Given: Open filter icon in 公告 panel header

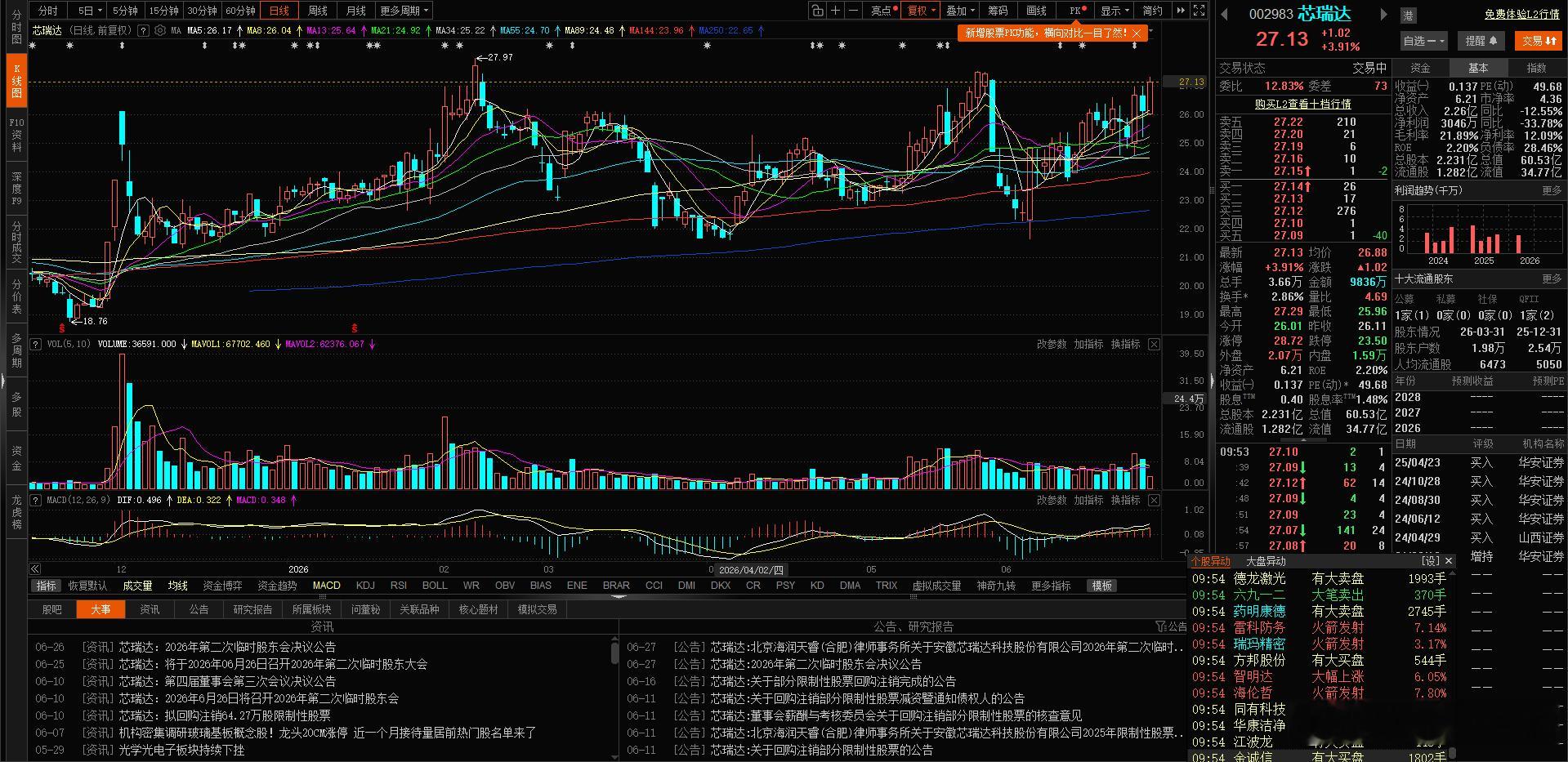Looking at the screenshot, I should (x=1160, y=626).
